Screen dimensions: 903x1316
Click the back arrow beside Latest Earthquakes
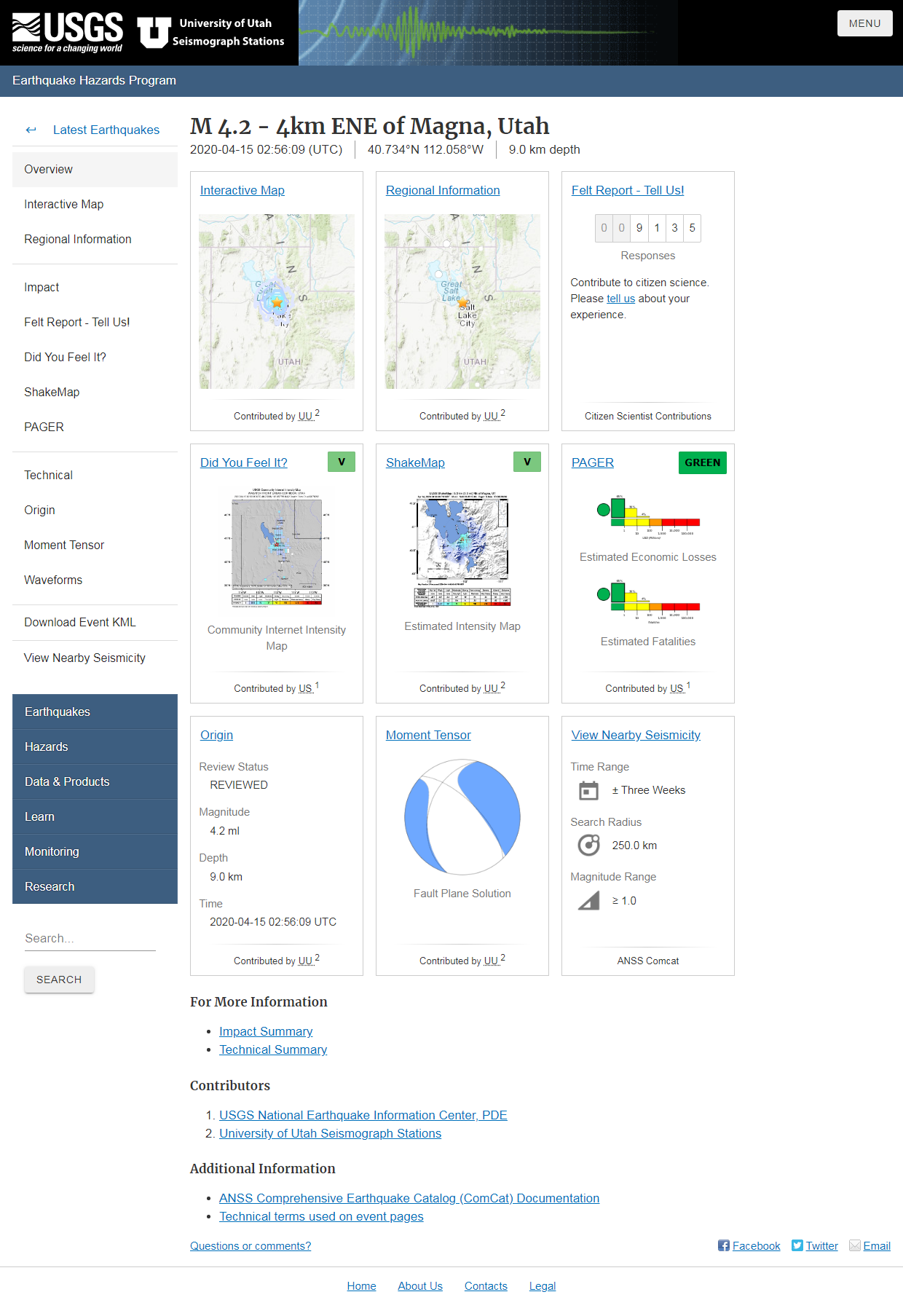[31, 130]
